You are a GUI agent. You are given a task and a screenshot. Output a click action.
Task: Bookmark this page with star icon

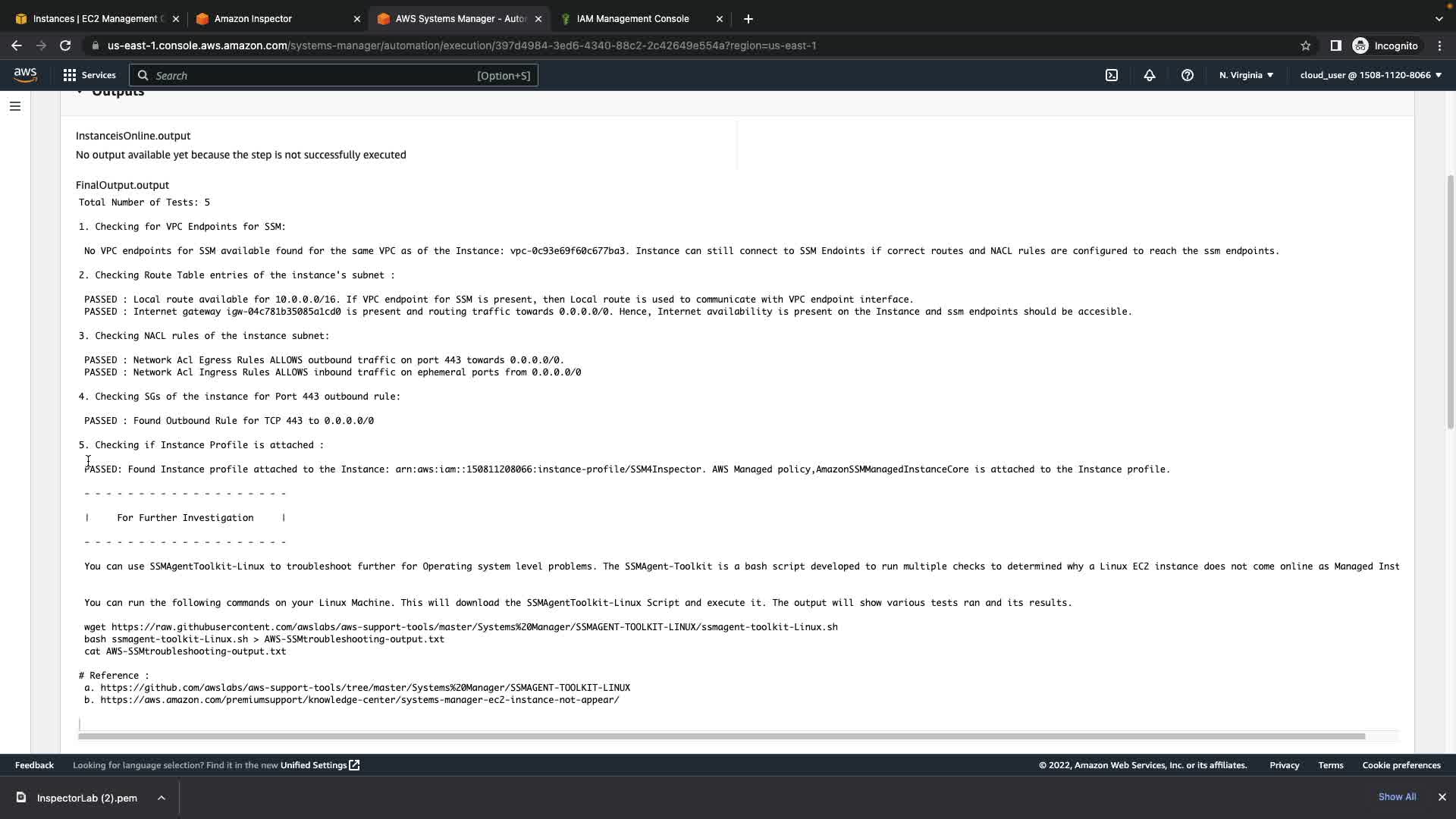pos(1306,45)
